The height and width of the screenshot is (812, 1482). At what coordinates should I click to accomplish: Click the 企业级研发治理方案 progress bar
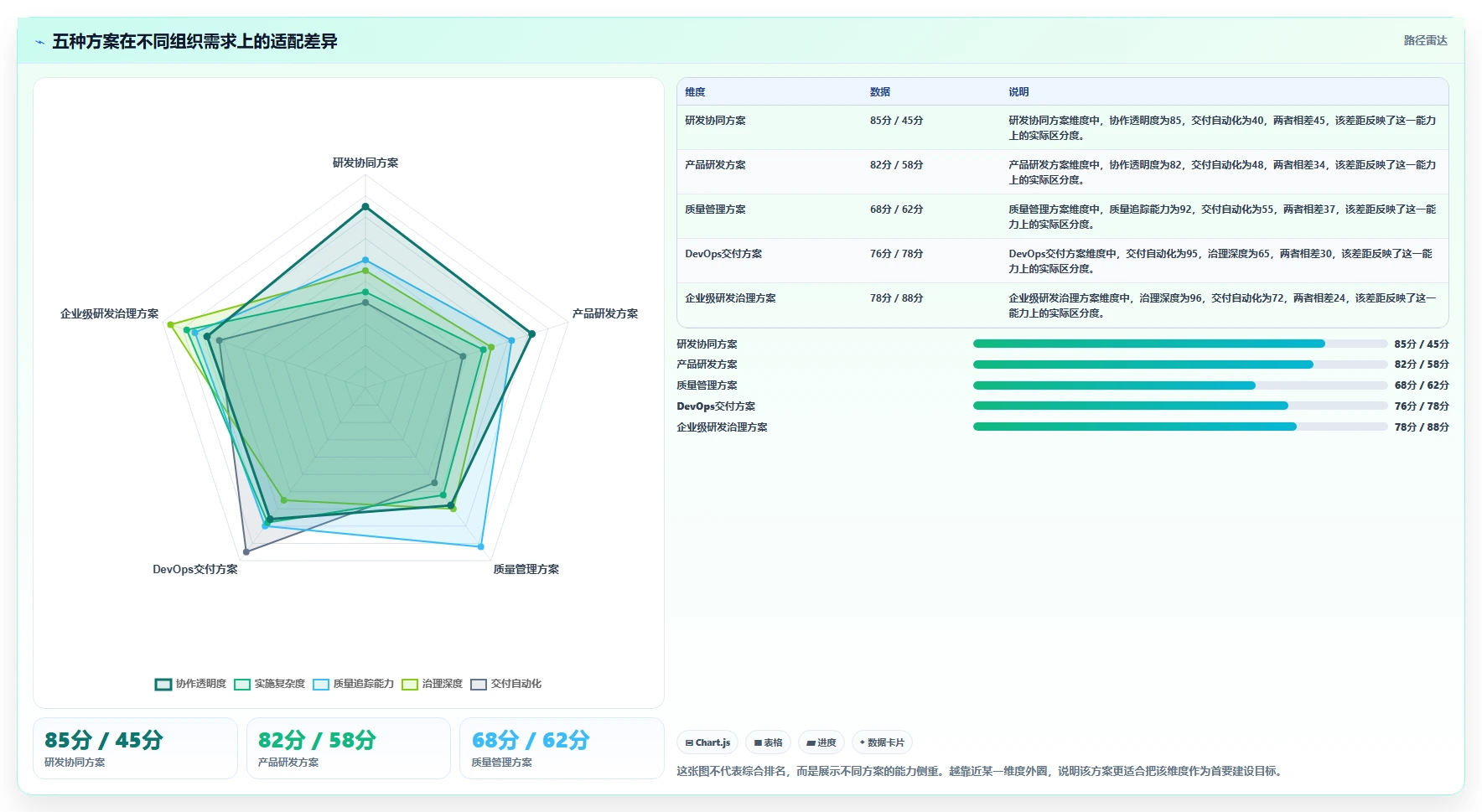point(1180,427)
